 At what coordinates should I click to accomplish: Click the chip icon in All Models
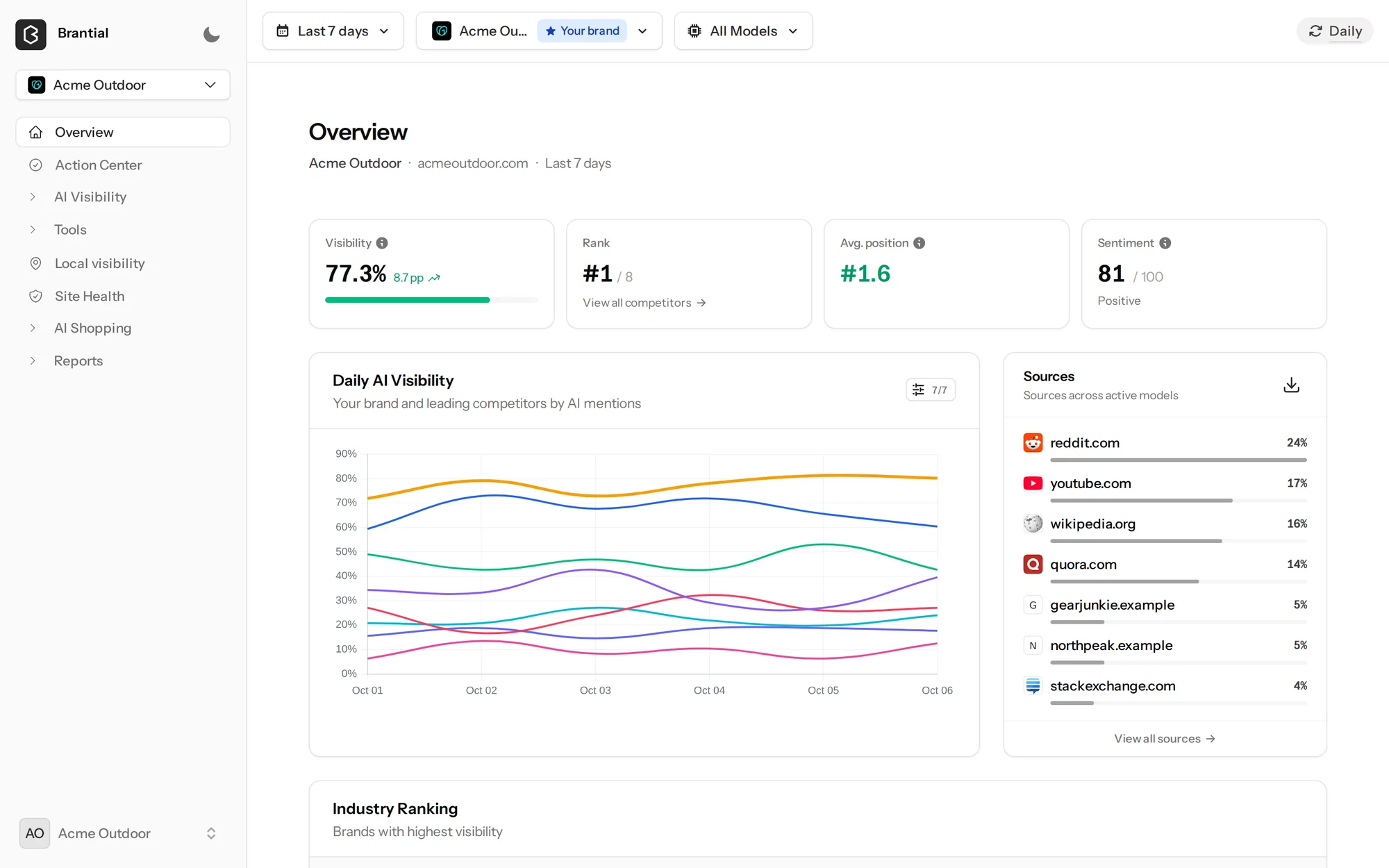point(694,31)
